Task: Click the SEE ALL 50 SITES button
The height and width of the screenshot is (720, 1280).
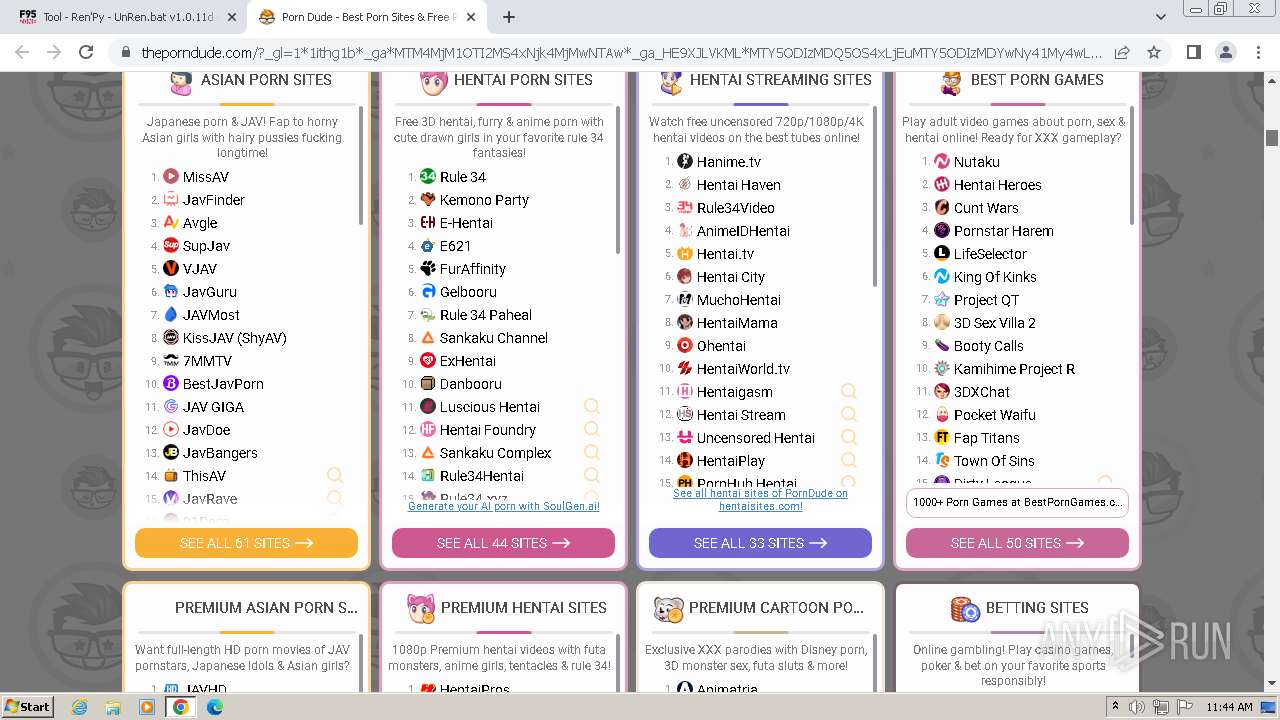Action: (x=1017, y=543)
